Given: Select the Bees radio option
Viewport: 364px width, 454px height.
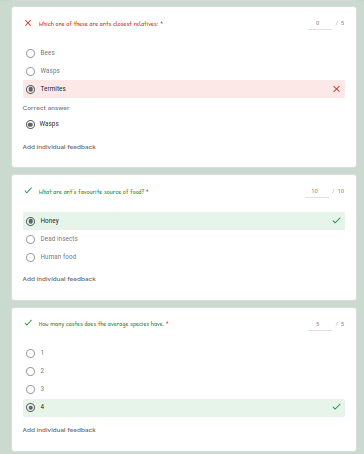Looking at the screenshot, I should tap(30, 53).
